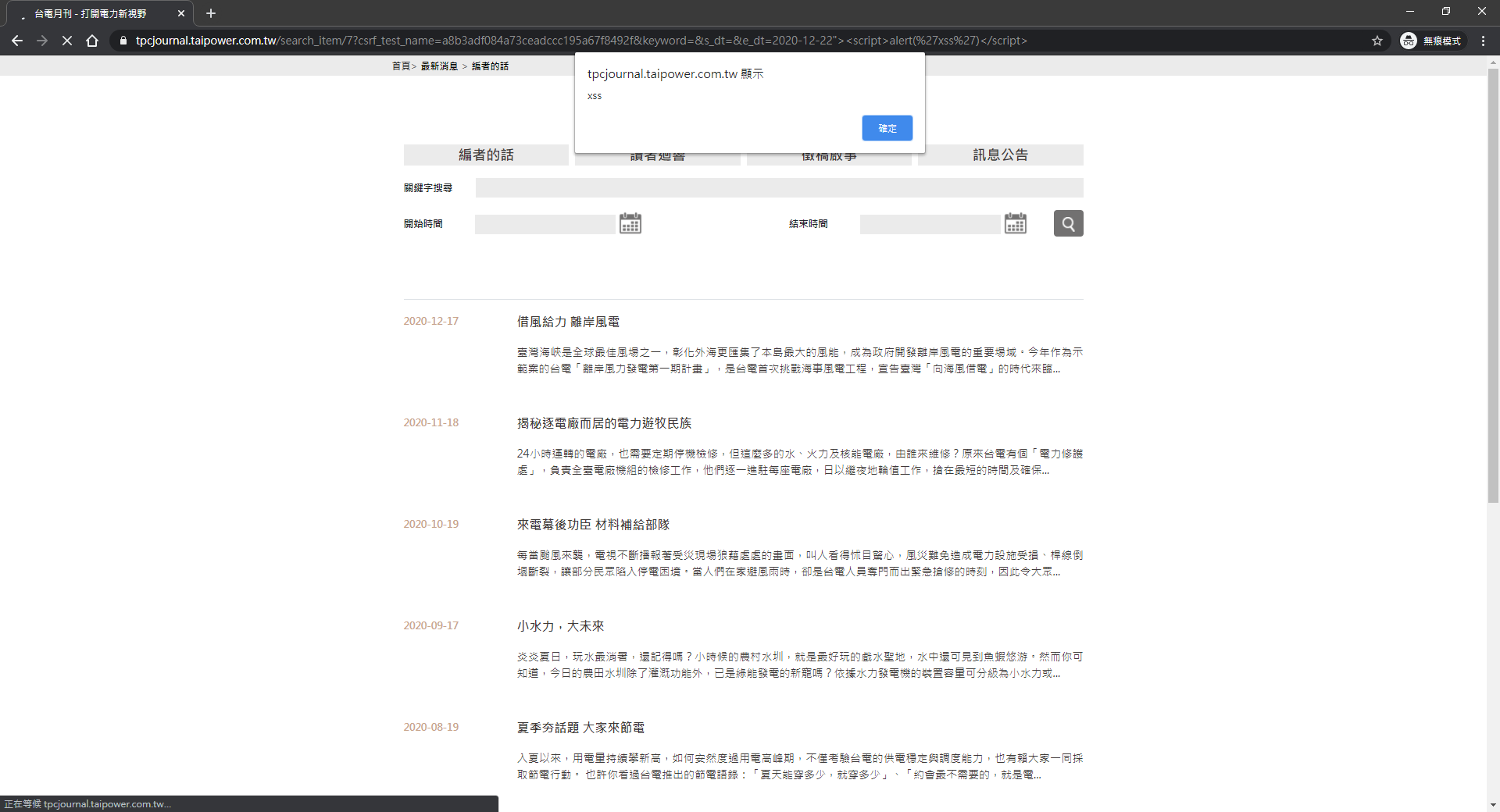Restore down the browser window
This screenshot has width=1500, height=812.
[1446, 12]
